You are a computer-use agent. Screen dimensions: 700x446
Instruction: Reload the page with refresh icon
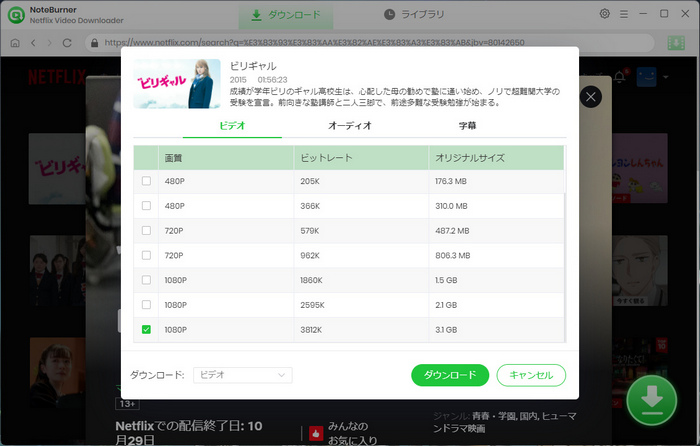click(67, 43)
